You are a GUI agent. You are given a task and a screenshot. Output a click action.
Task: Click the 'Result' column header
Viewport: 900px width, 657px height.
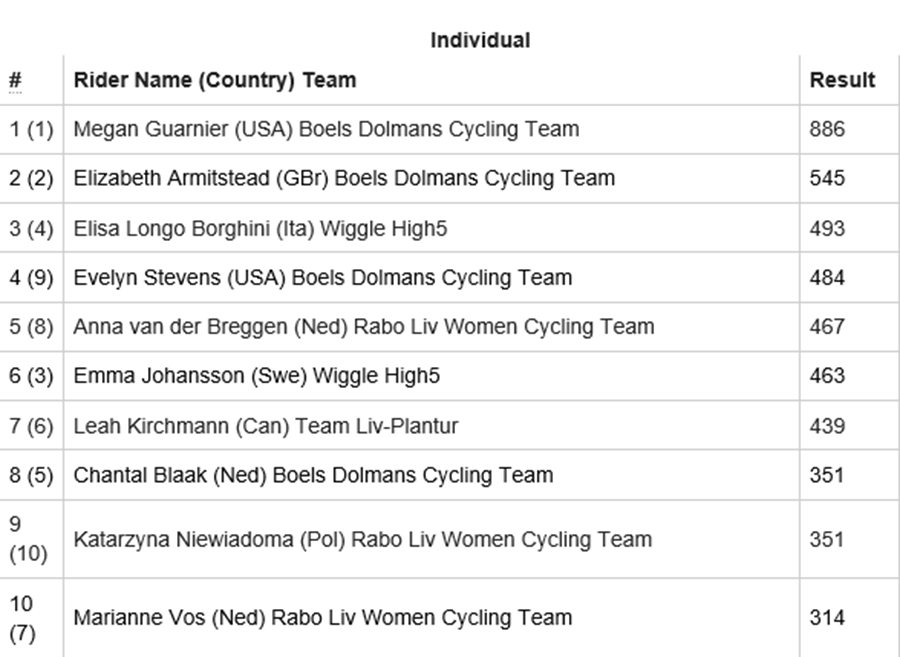click(842, 80)
